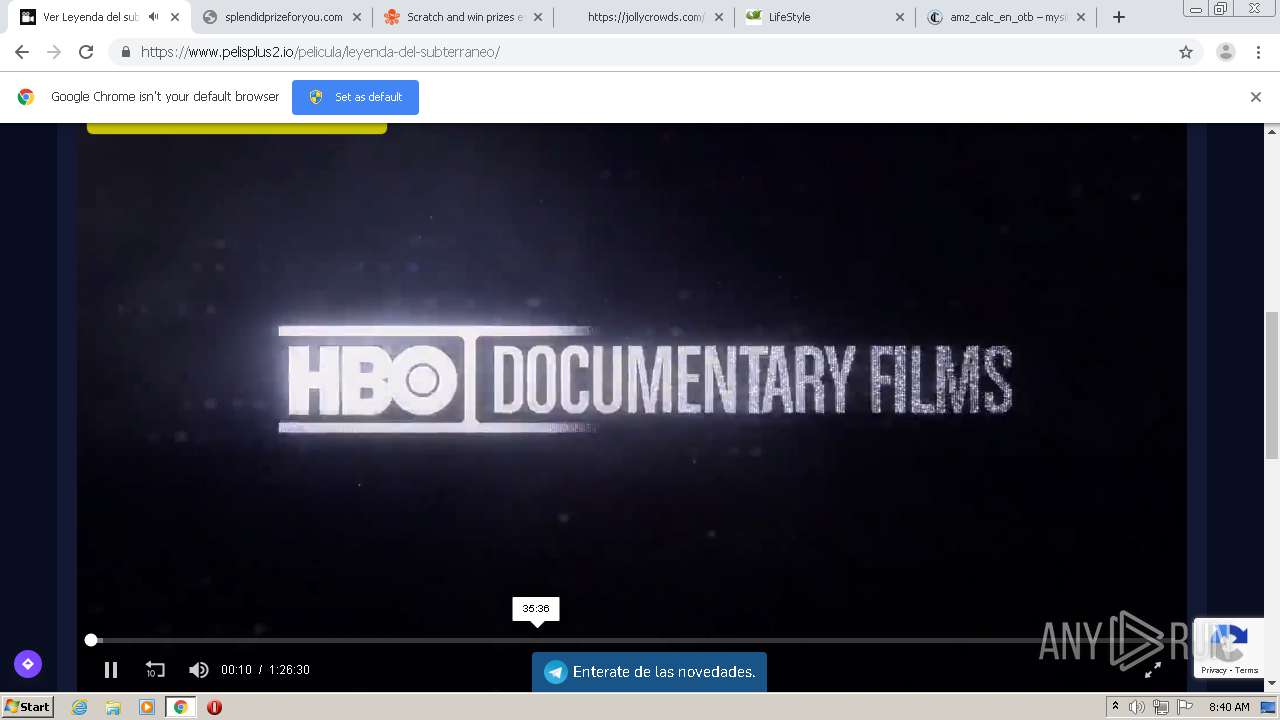Rewind video 10 seconds
Image resolution: width=1280 pixels, height=720 pixels.
click(x=155, y=670)
